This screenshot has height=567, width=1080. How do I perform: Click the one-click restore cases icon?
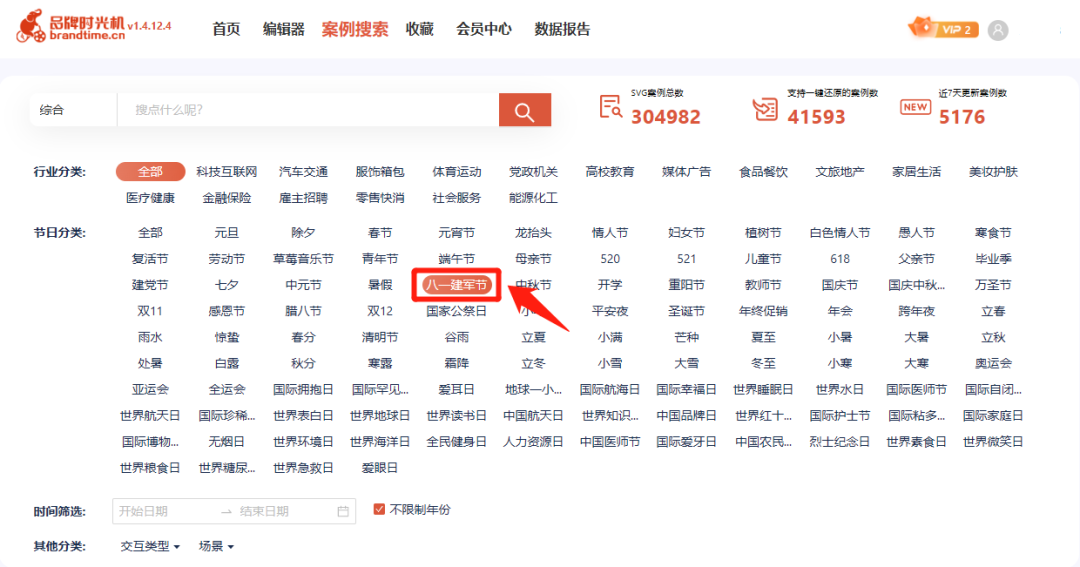click(765, 109)
